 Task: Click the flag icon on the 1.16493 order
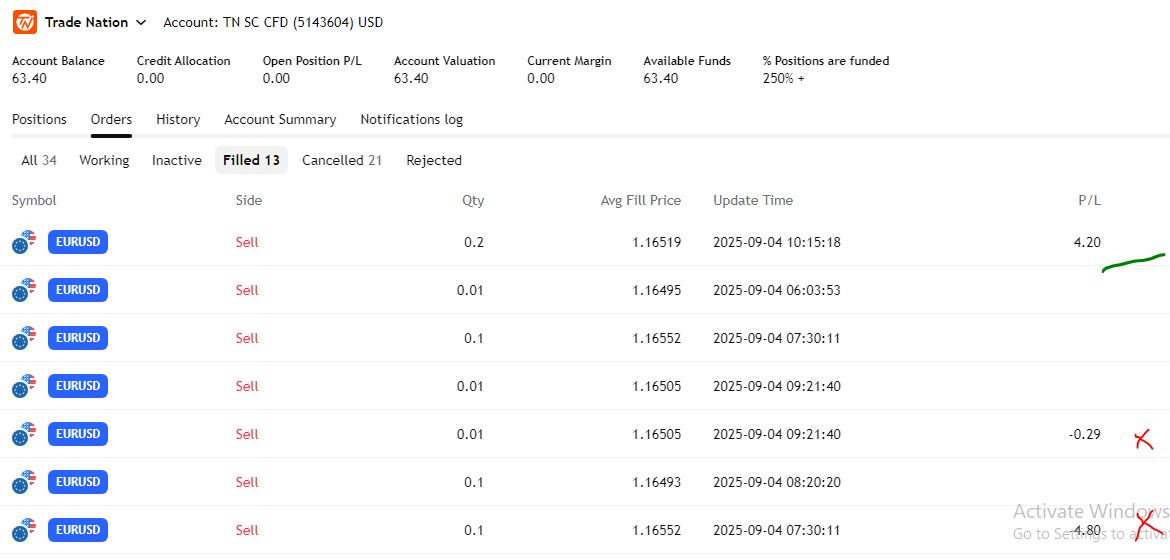pos(24,482)
